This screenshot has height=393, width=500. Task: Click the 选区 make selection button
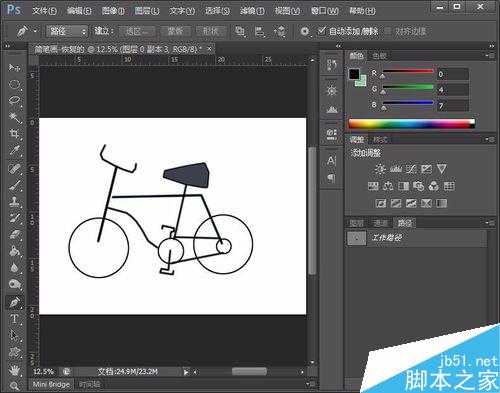pyautogui.click(x=137, y=32)
